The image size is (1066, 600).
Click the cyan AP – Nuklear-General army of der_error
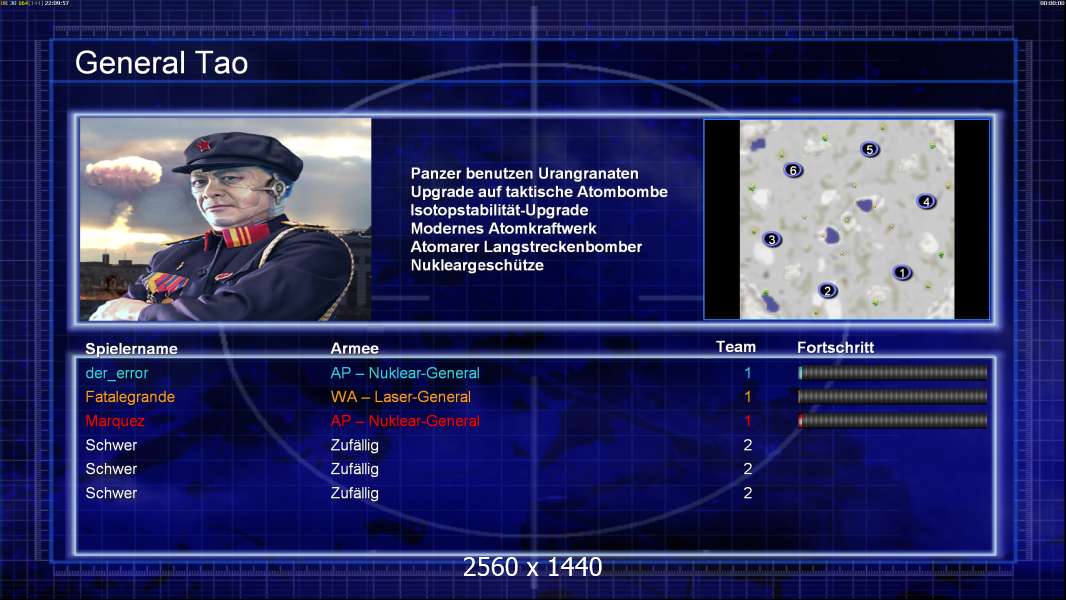405,373
